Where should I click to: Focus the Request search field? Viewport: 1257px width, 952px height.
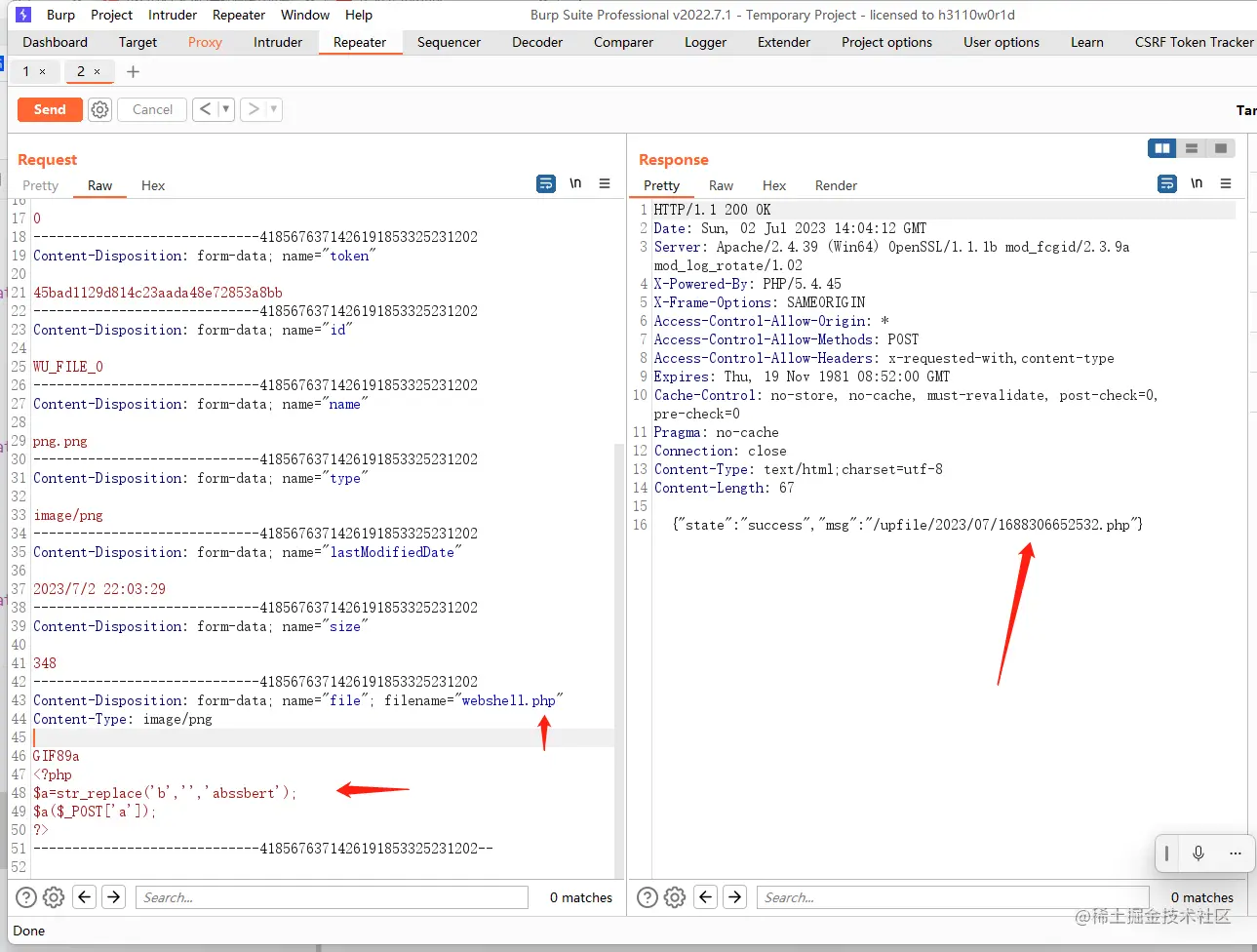[x=332, y=897]
